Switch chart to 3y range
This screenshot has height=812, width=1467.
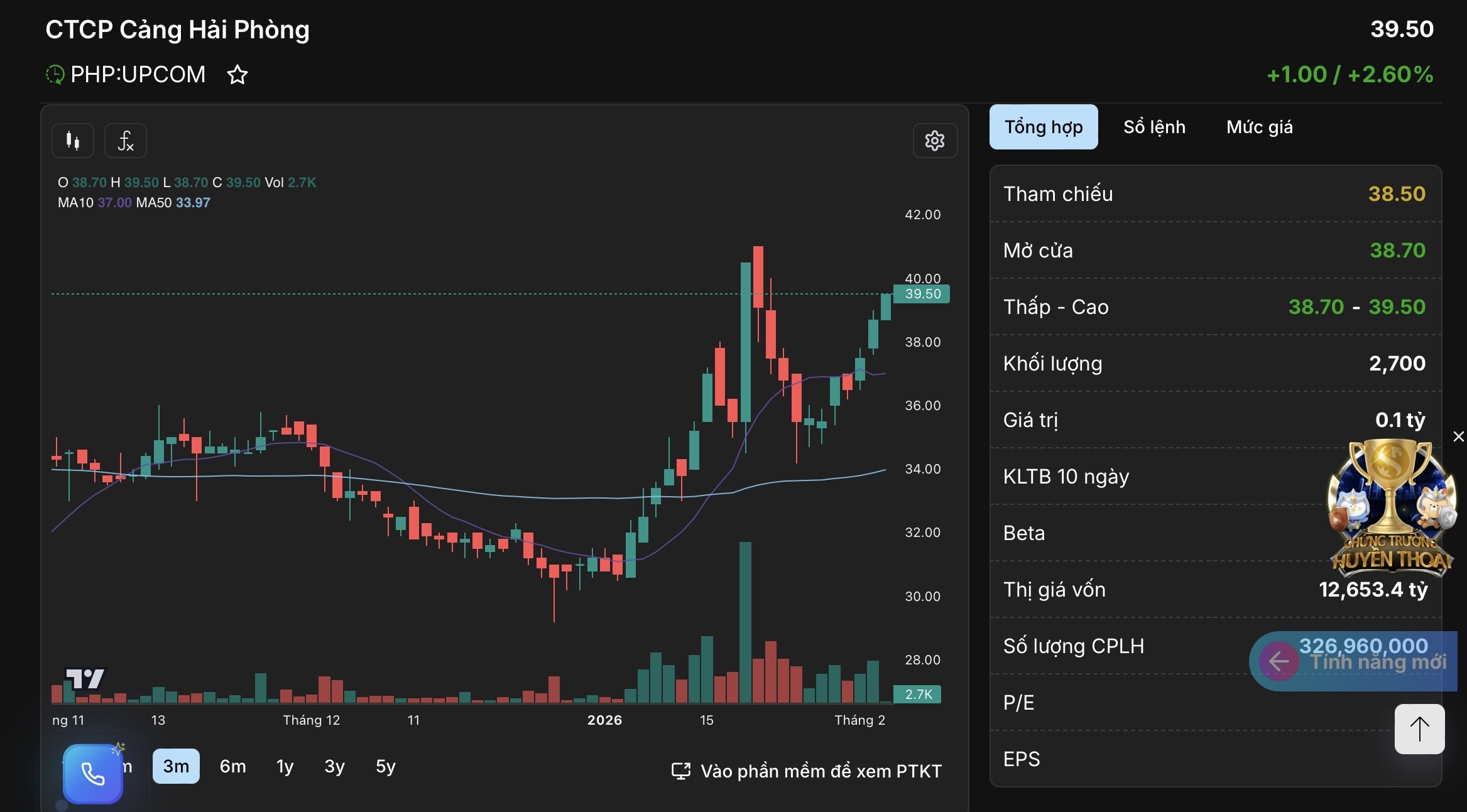point(334,766)
